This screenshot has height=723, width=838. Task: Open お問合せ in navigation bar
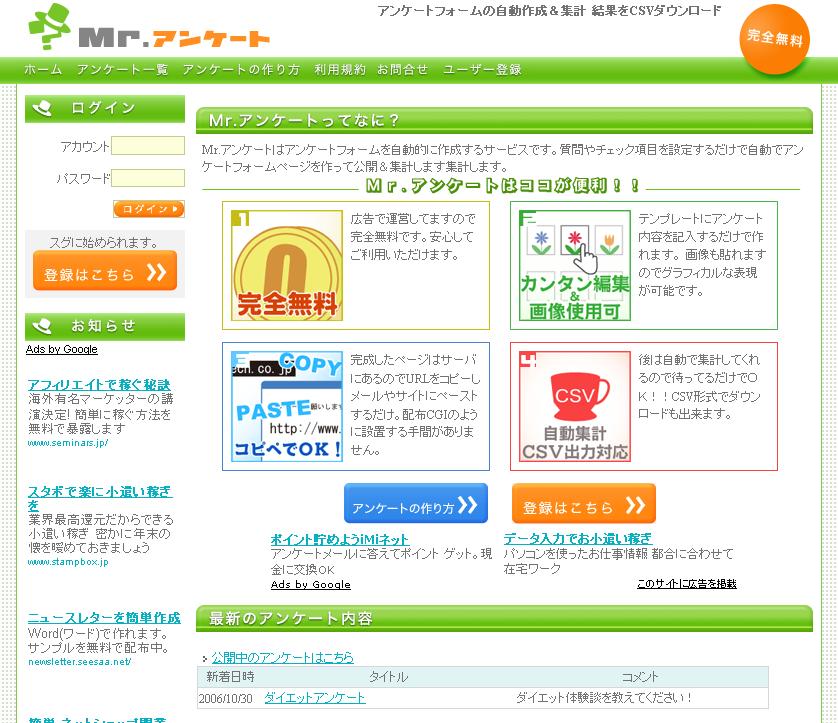click(x=402, y=69)
